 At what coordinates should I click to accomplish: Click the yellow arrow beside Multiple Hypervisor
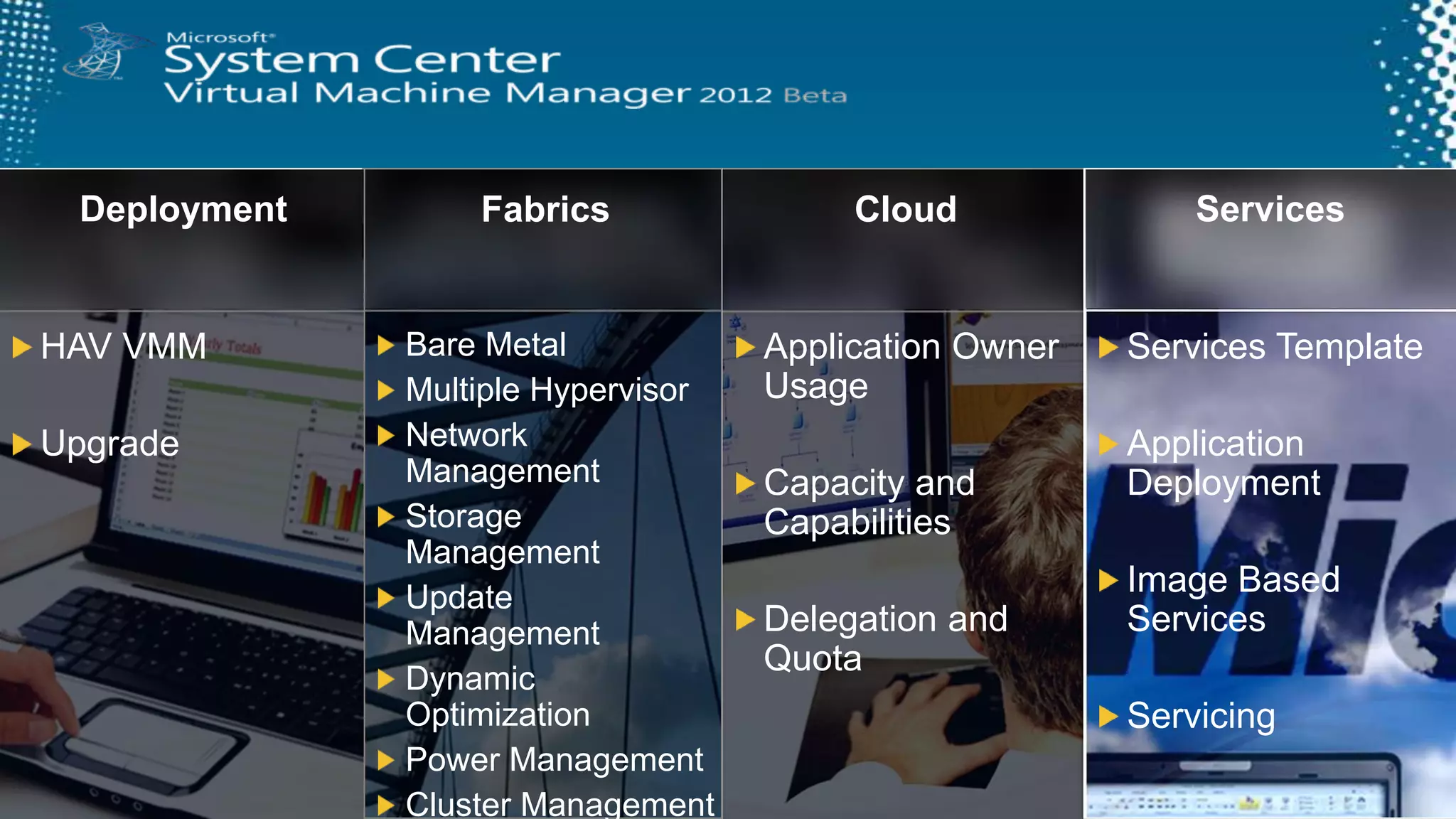[x=386, y=390]
